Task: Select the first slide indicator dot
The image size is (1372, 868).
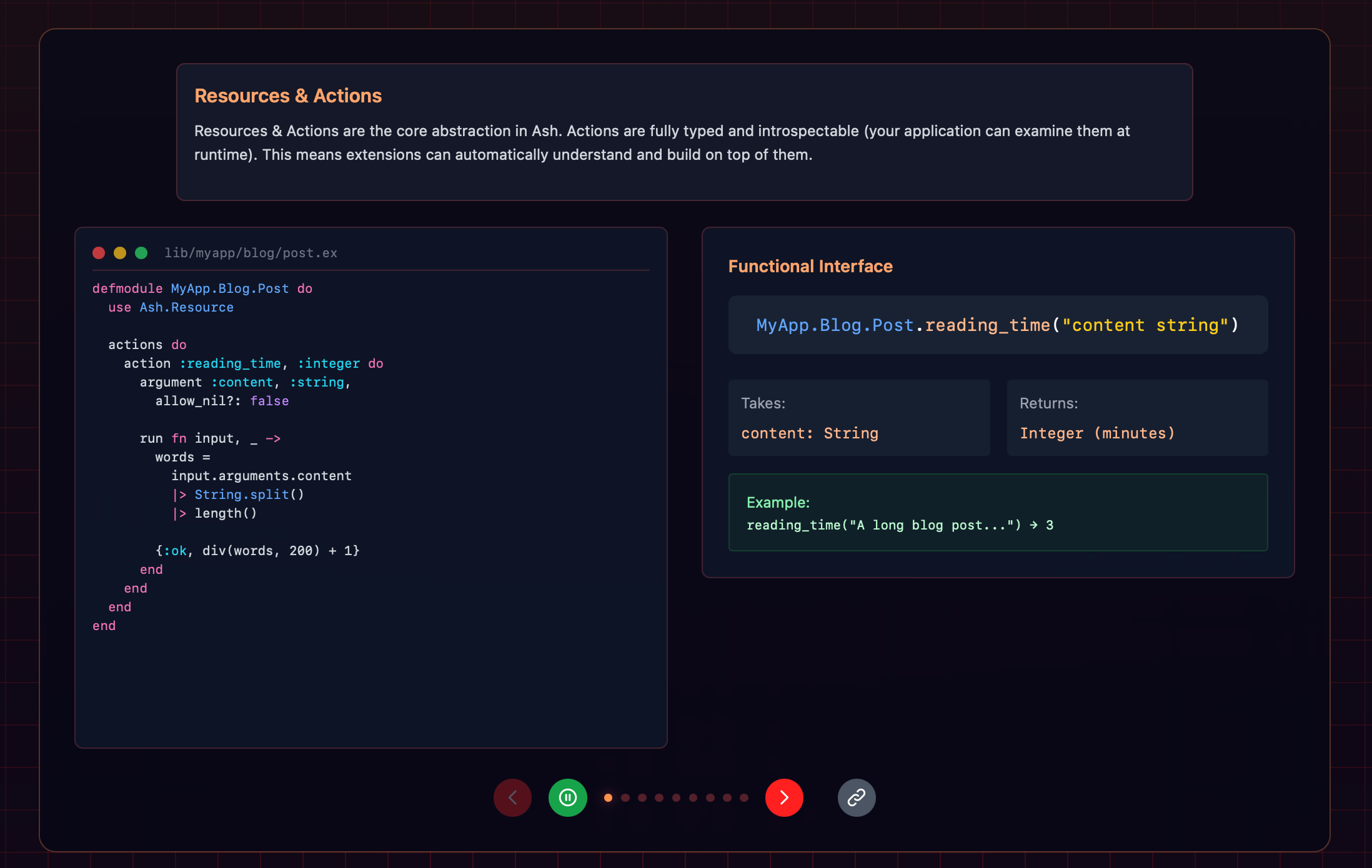Action: (608, 797)
